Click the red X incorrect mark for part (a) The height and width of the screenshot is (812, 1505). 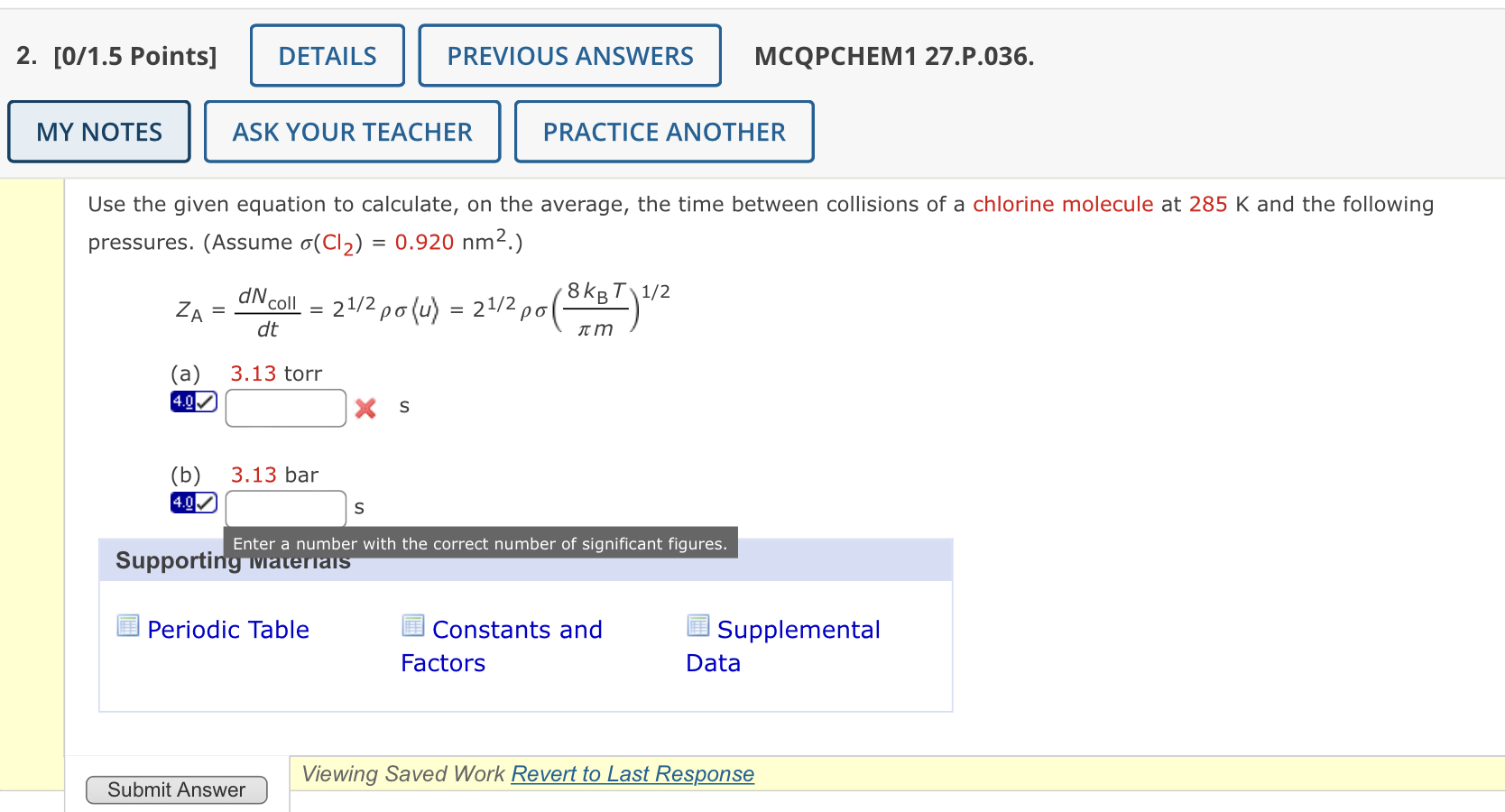coord(364,408)
